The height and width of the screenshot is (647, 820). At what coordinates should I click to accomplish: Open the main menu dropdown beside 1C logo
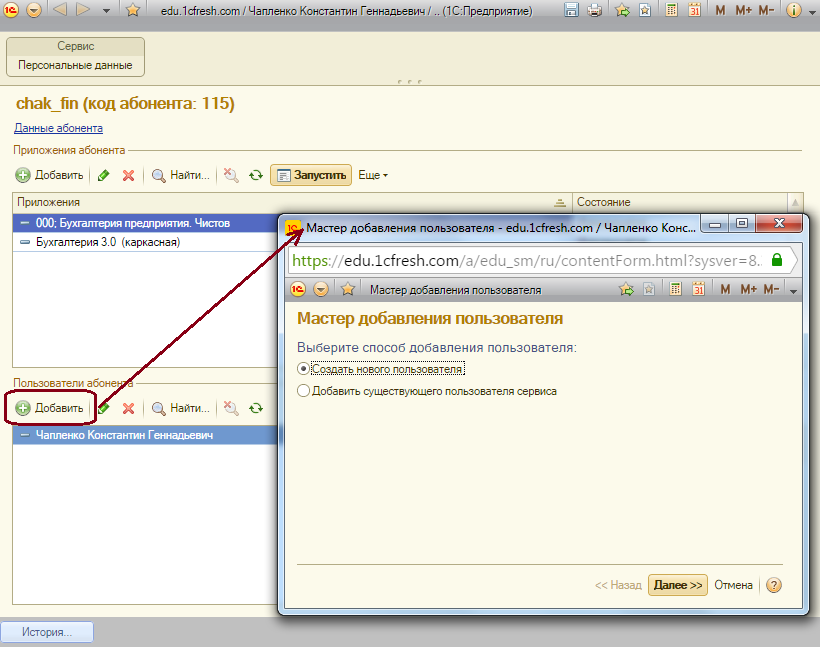[34, 10]
